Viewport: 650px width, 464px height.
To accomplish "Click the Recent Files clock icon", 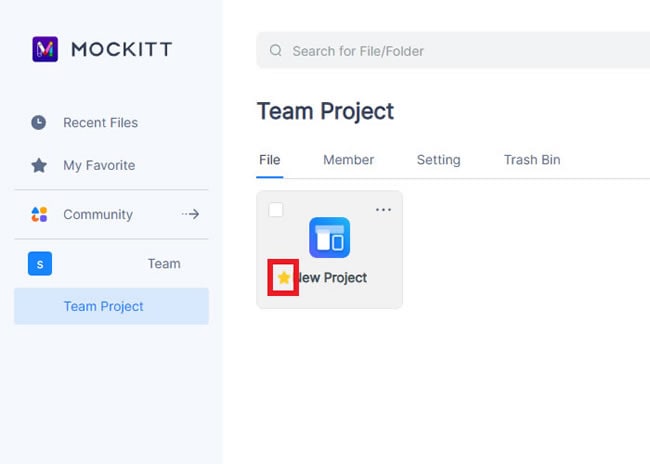I will coord(39,122).
